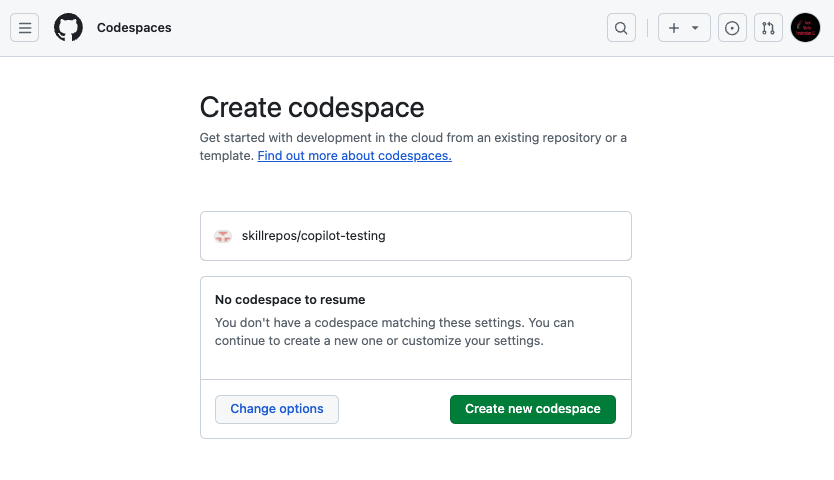Image resolution: width=834 pixels, height=480 pixels.
Task: Click the skillrepos organization avatar icon
Action: pos(223,236)
